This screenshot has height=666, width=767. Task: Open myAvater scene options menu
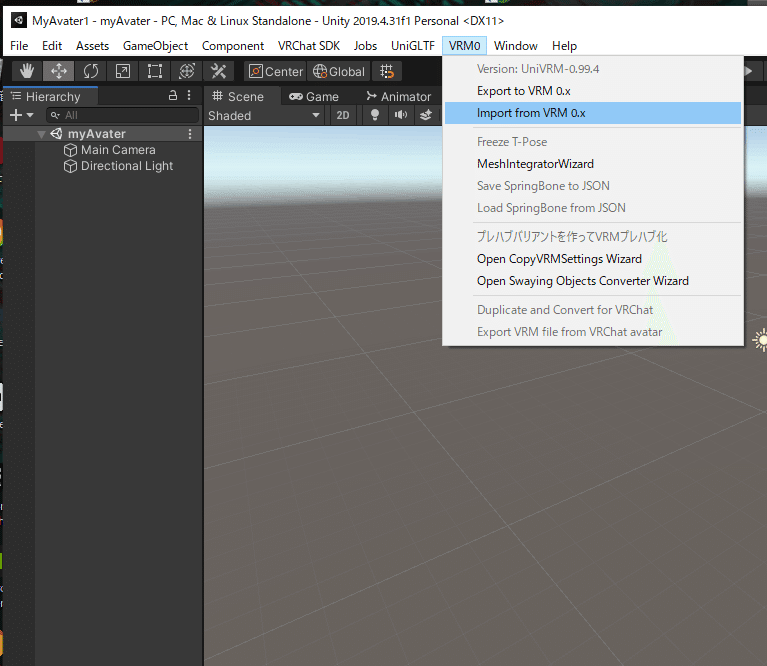(190, 134)
